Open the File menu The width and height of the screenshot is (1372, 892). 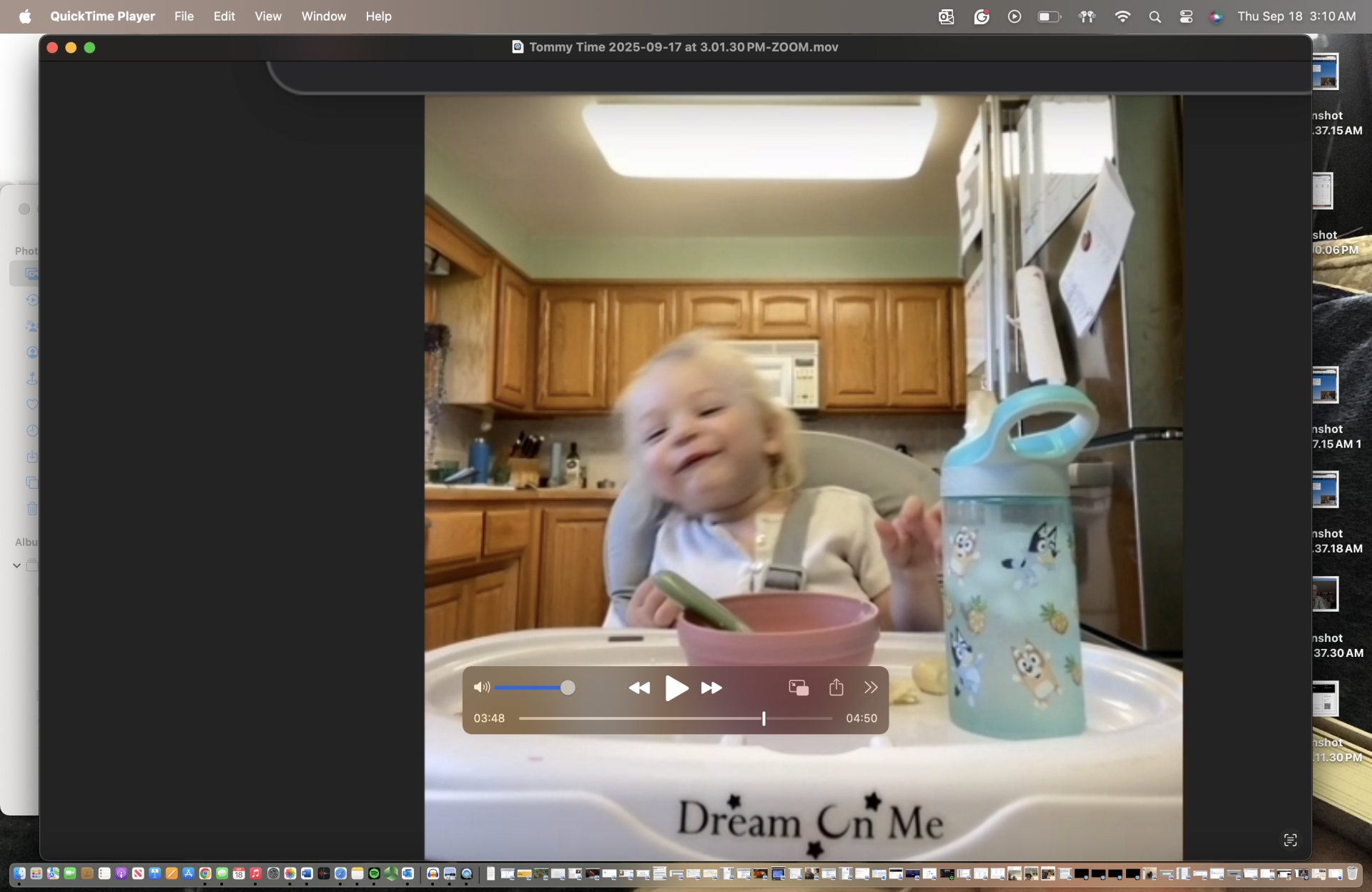tap(184, 16)
